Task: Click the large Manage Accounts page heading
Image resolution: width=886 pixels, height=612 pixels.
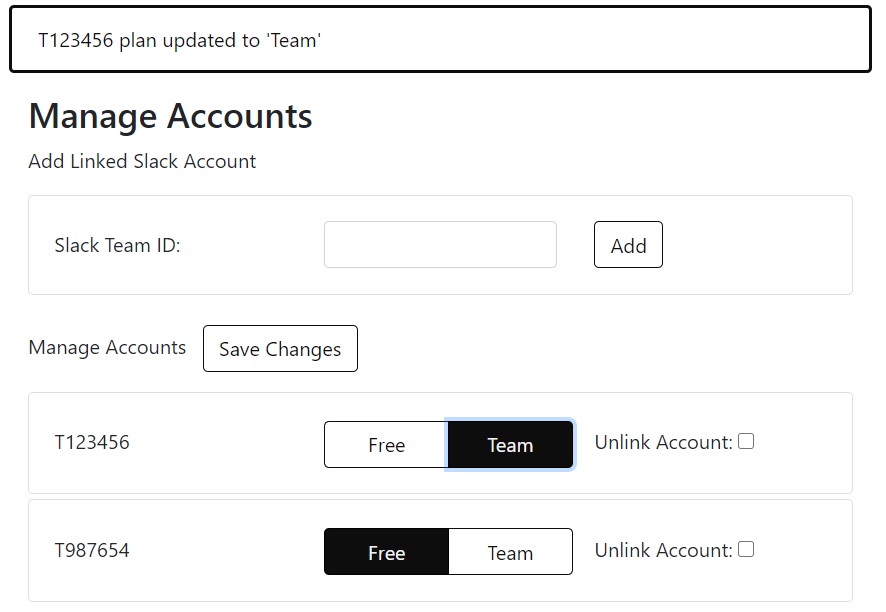Action: (x=170, y=116)
